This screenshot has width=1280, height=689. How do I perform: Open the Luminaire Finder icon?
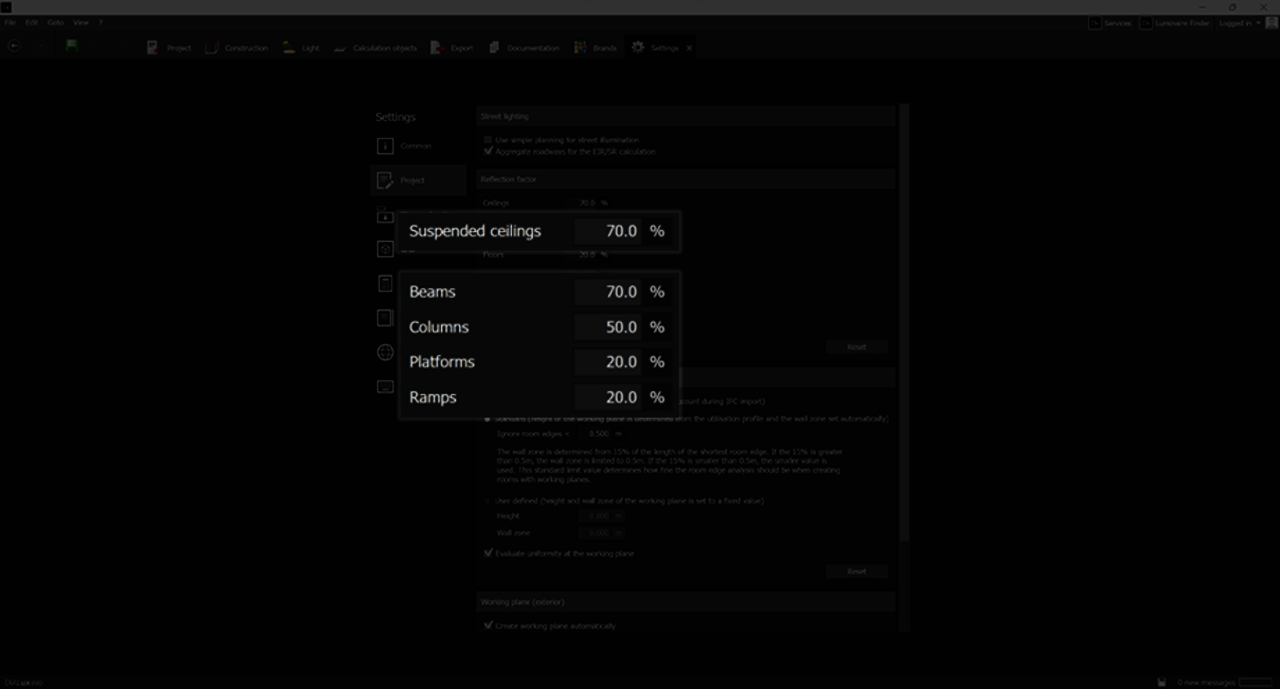1146,23
